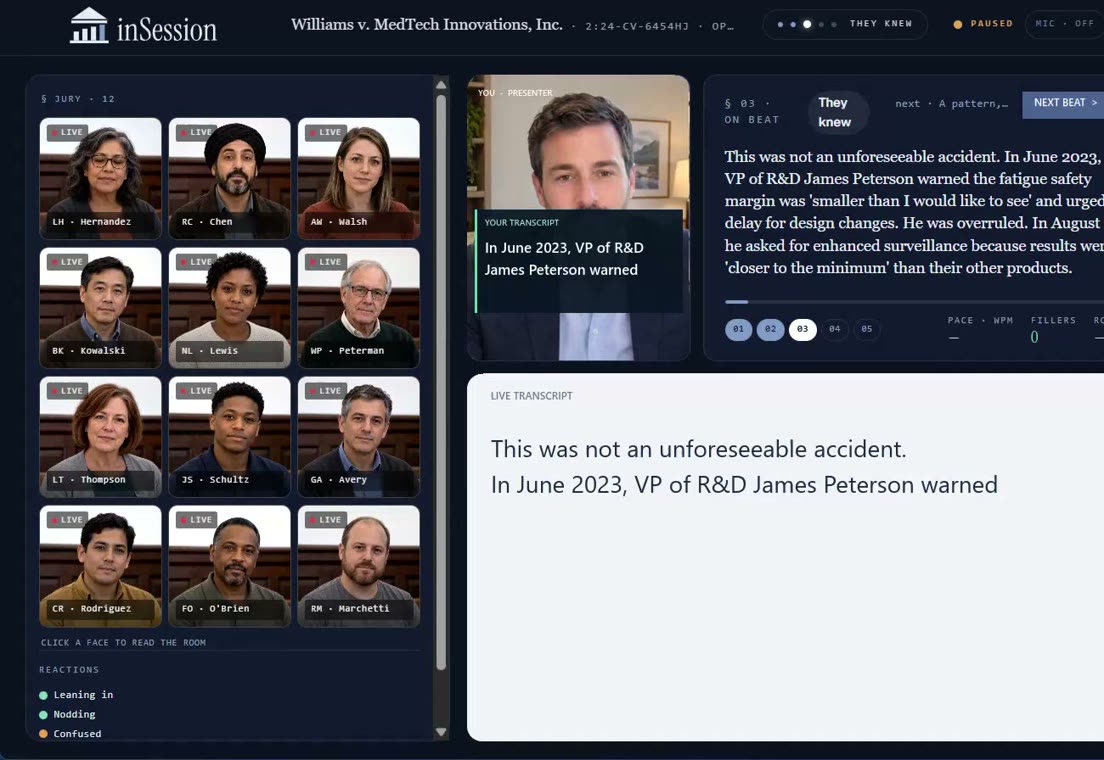Click the orange Confused reaction dot

[43, 734]
